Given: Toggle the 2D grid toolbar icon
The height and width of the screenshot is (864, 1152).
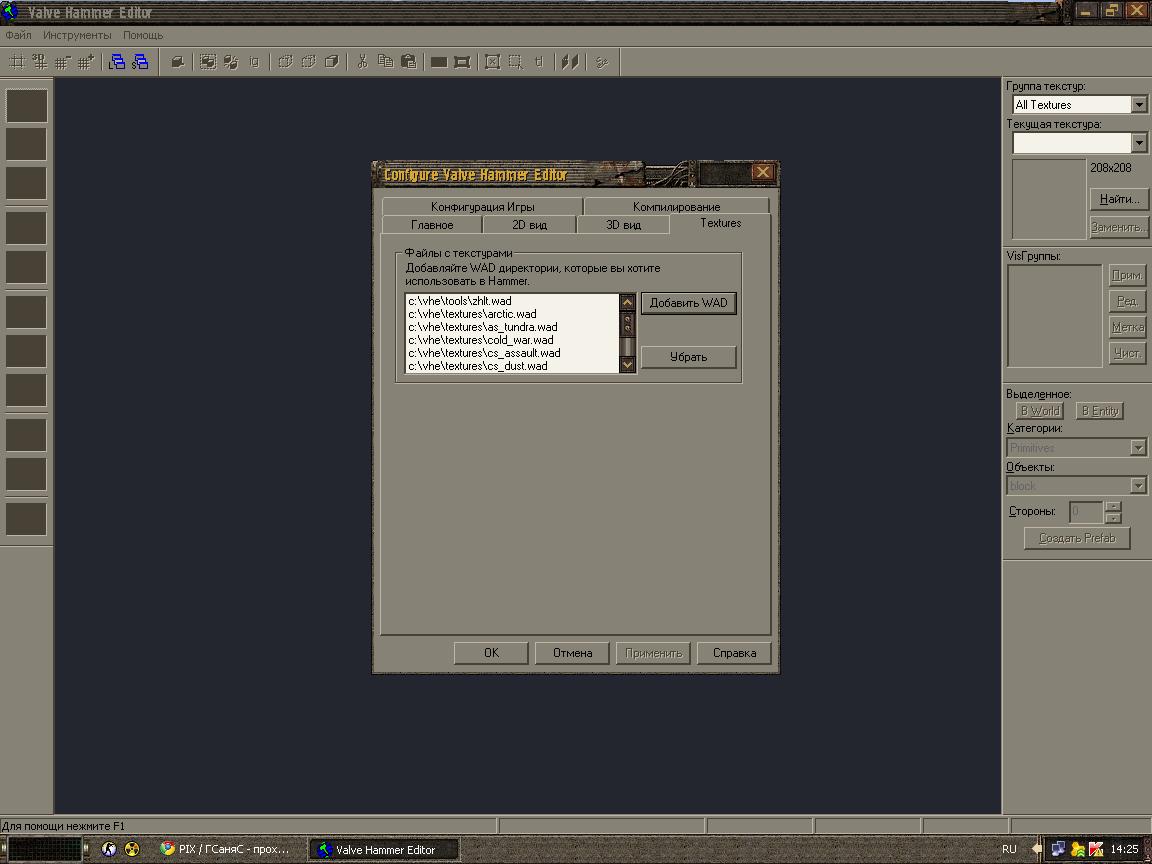Looking at the screenshot, I should tap(17, 62).
